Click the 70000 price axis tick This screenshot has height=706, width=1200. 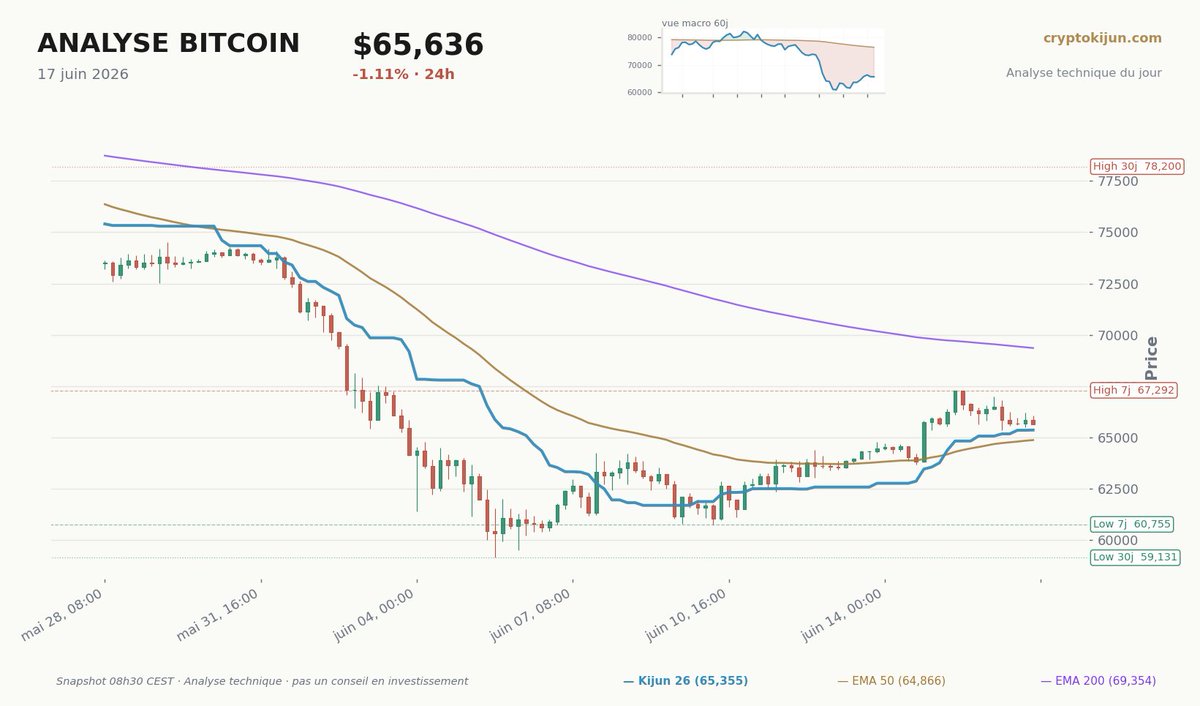tap(1117, 336)
